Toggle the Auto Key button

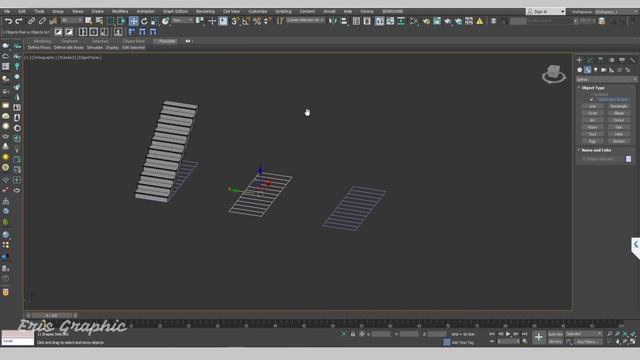pyautogui.click(x=555, y=334)
